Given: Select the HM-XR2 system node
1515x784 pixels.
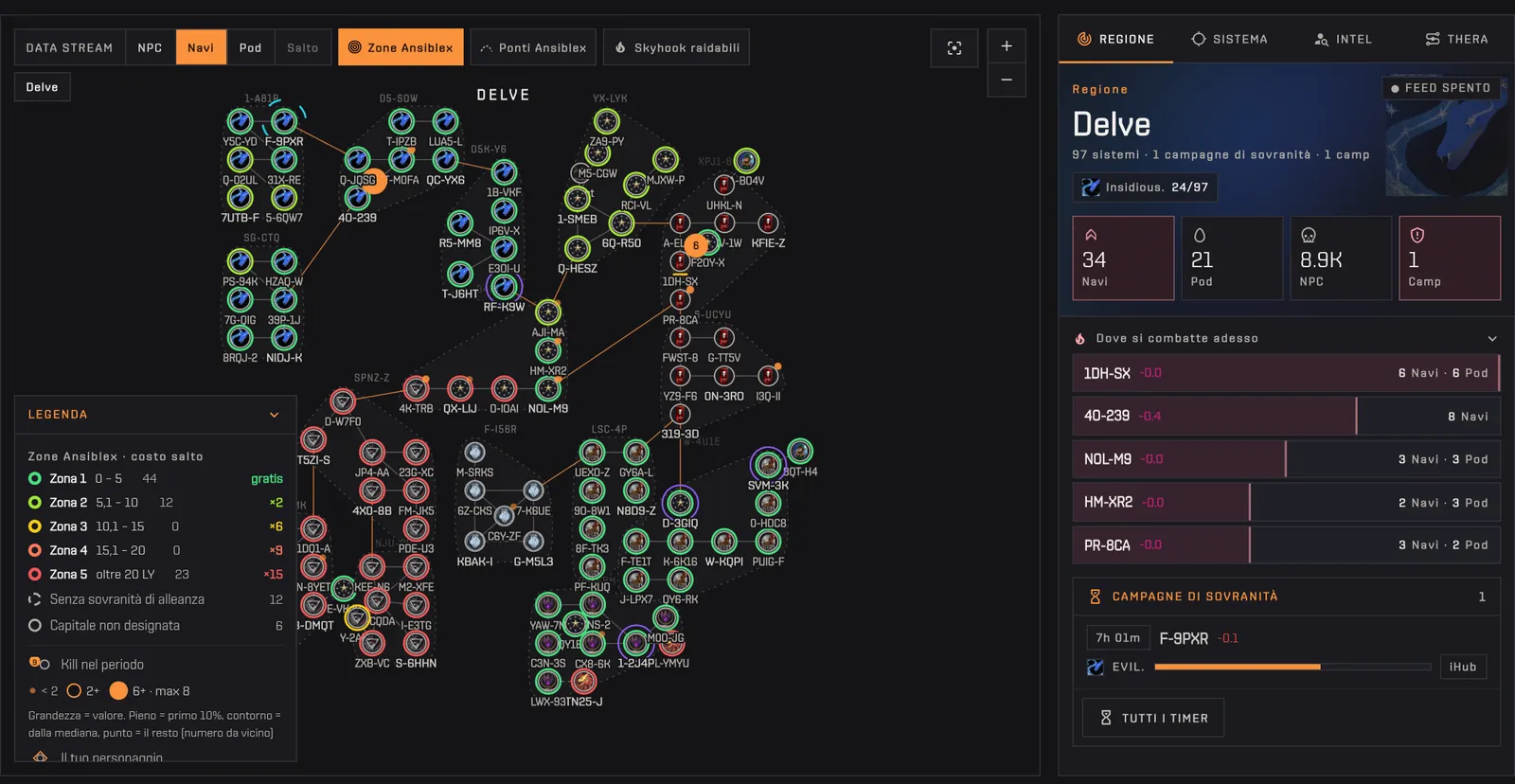Looking at the screenshot, I should (x=548, y=350).
